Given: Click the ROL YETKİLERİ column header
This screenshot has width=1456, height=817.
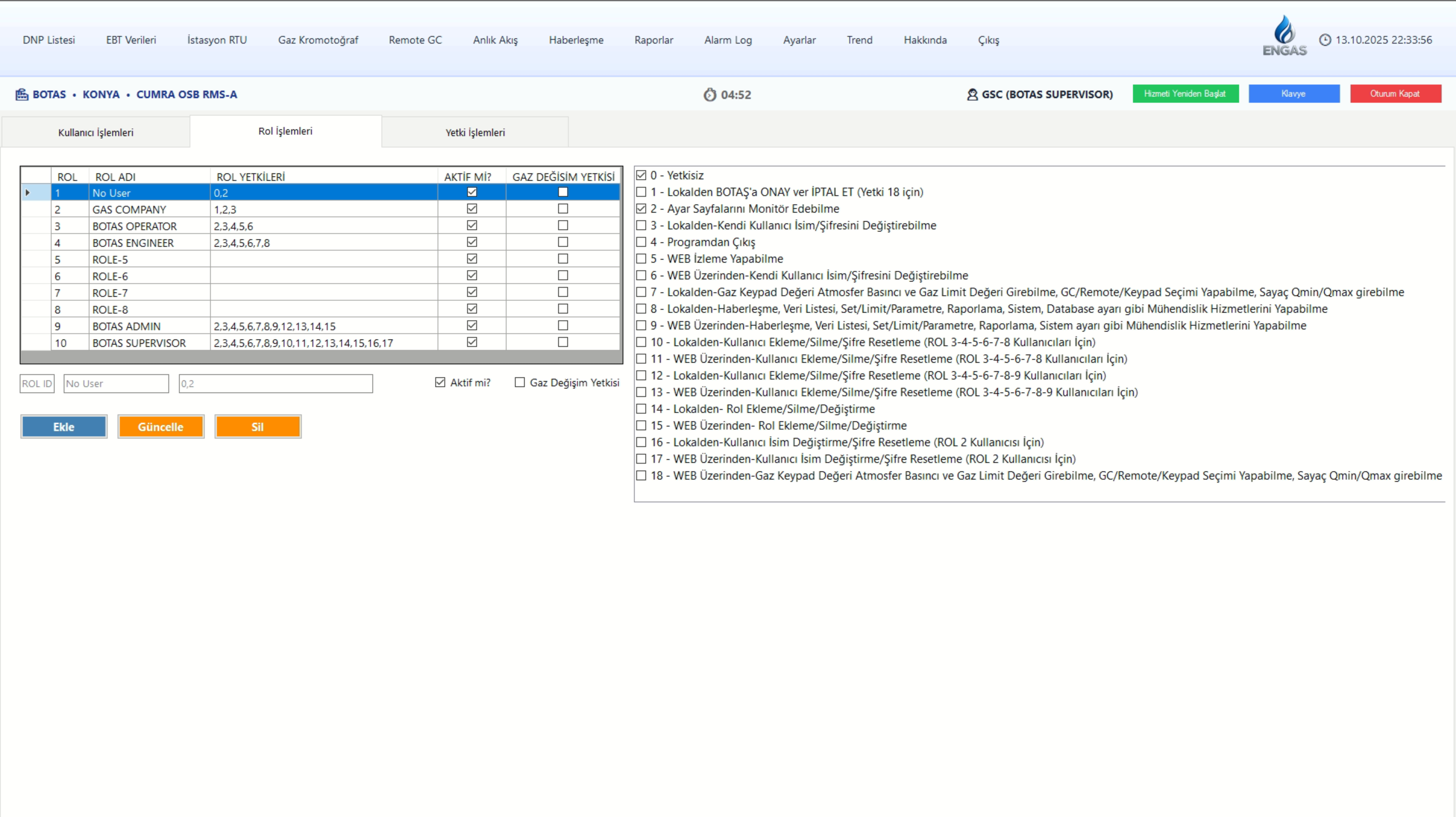Looking at the screenshot, I should coord(251,177).
